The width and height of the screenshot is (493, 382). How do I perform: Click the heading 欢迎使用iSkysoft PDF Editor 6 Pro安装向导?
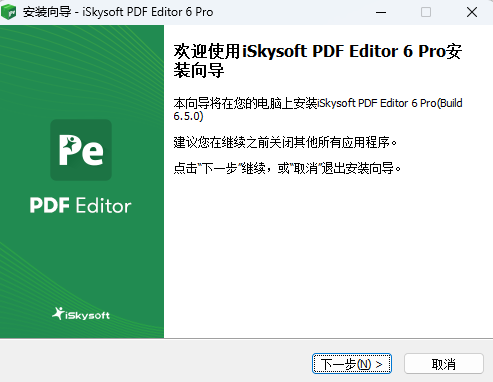click(x=318, y=61)
